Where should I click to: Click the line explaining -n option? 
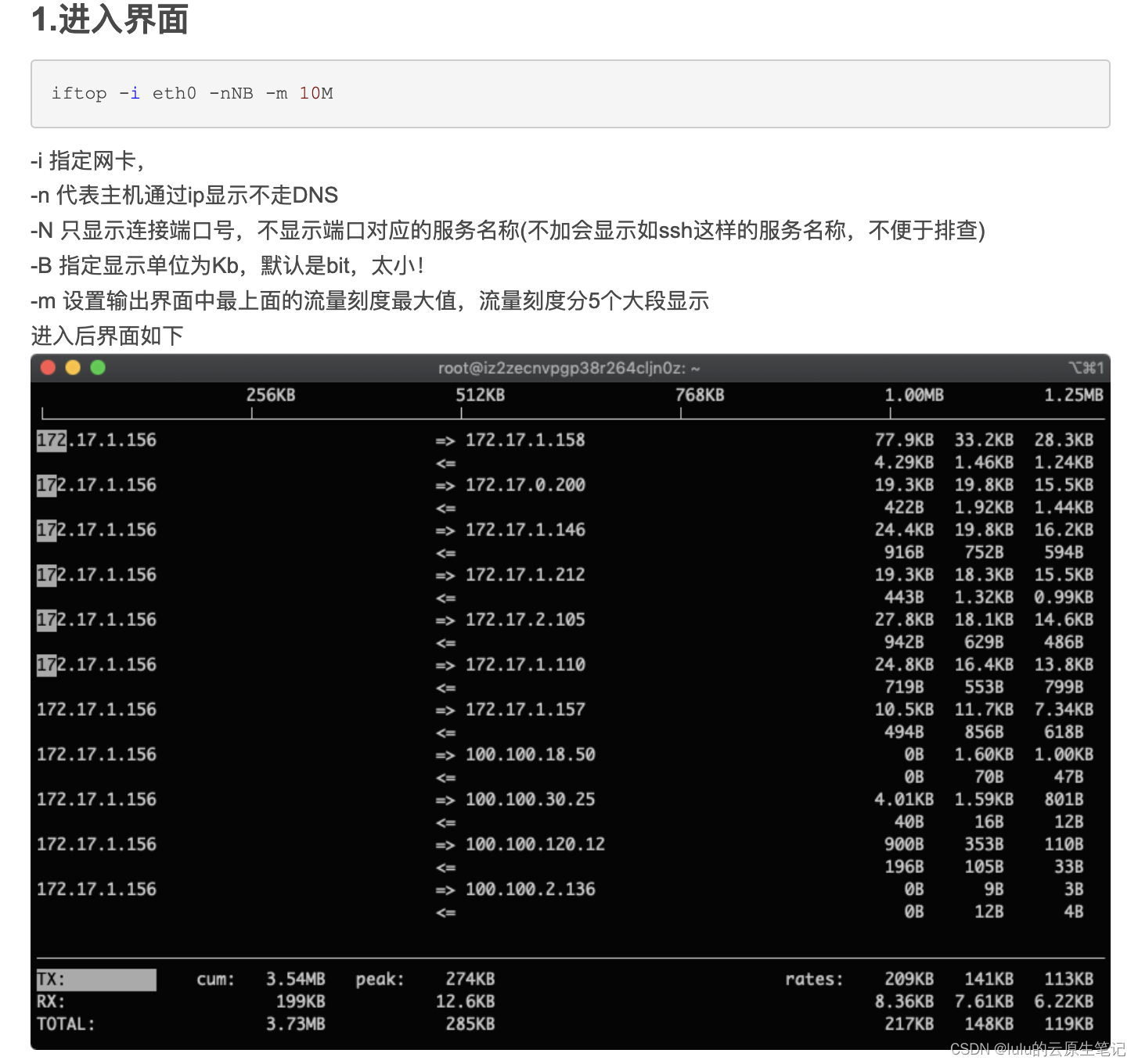pyautogui.click(x=185, y=196)
